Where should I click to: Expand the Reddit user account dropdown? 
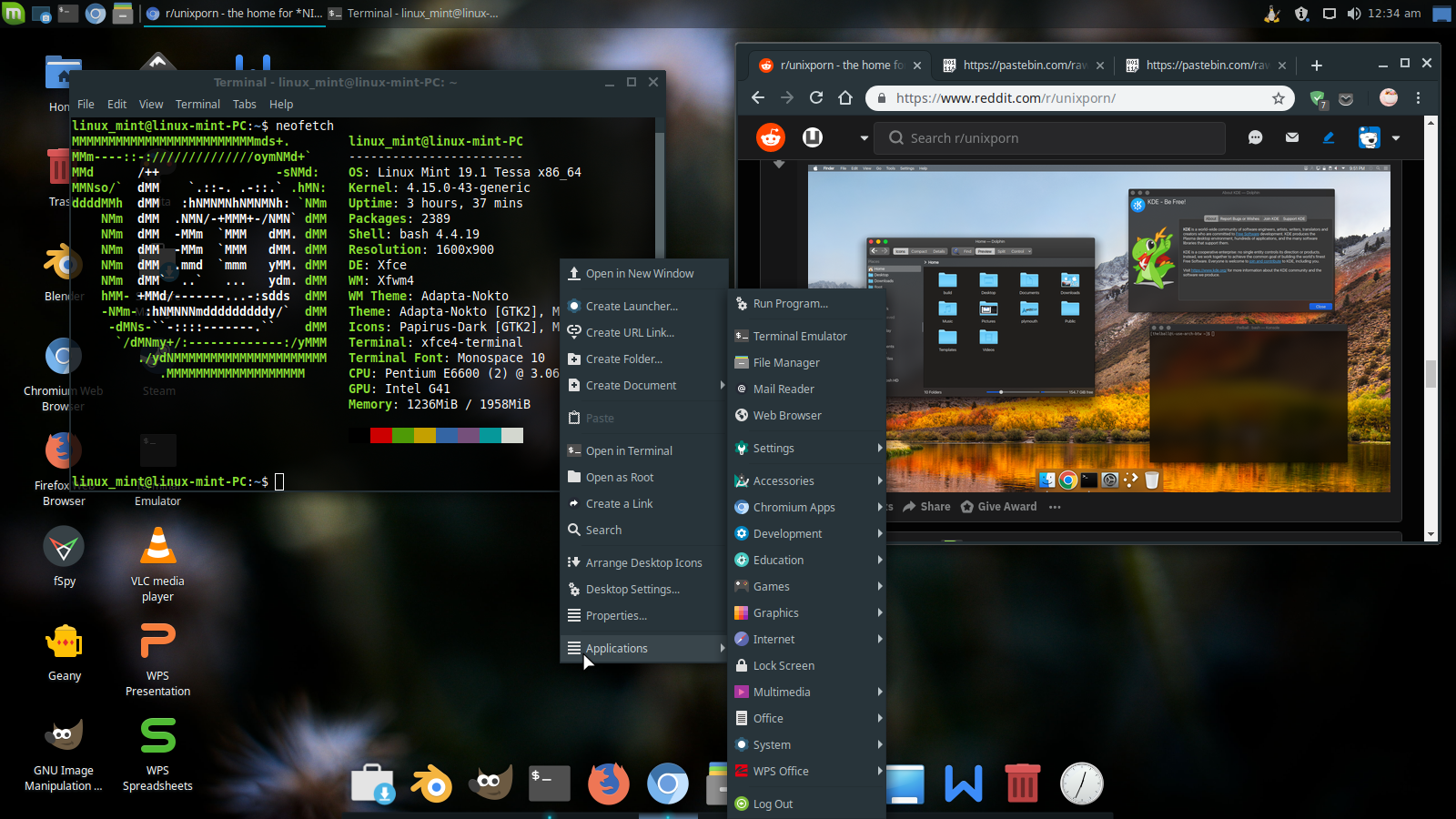point(1396,138)
